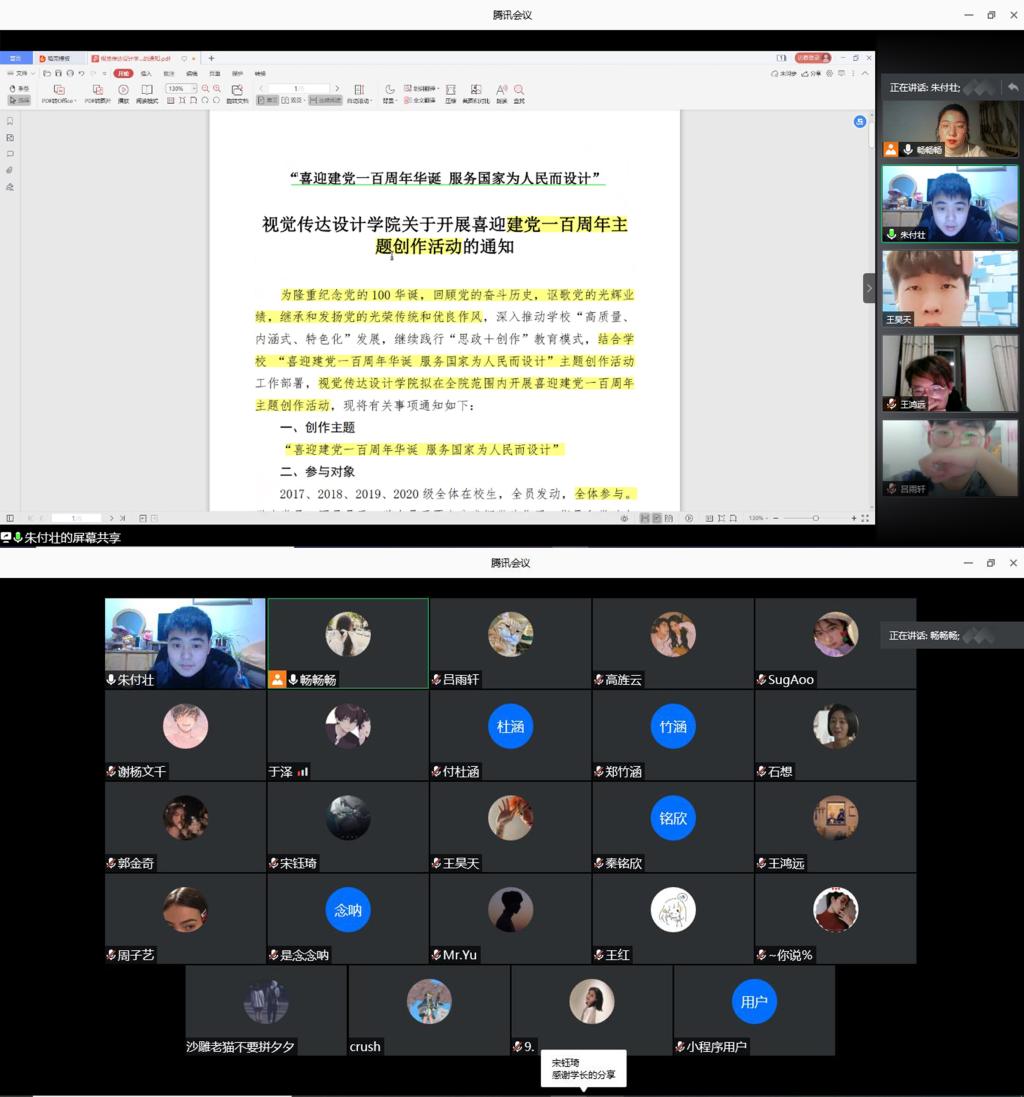Click the red login button in PDF window
This screenshot has width=1024, height=1097.
(812, 58)
